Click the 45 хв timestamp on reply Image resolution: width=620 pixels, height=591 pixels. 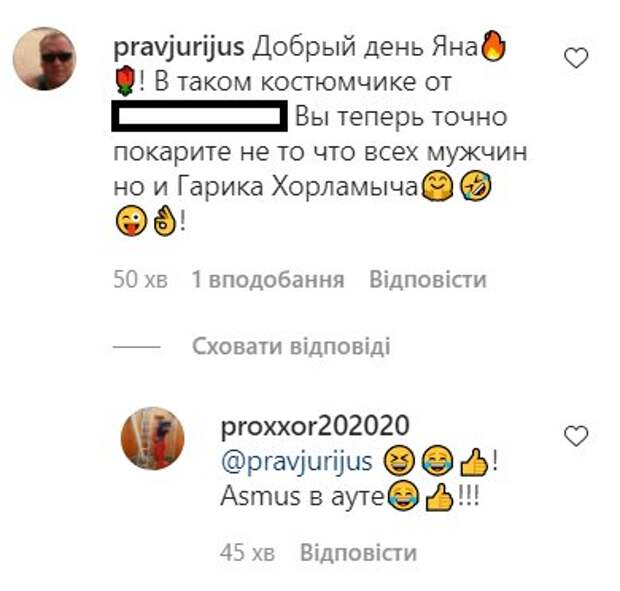(x=248, y=552)
